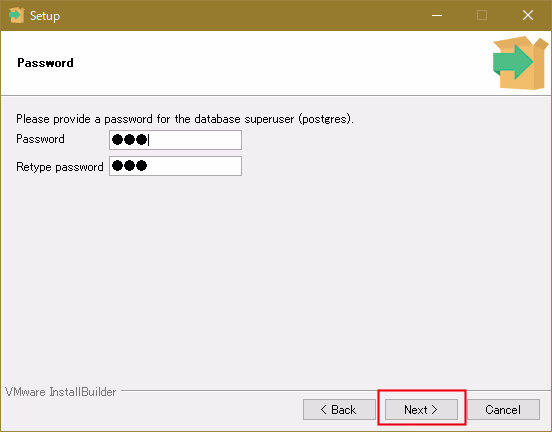Click the 'Retype password' label

[x=60, y=167]
